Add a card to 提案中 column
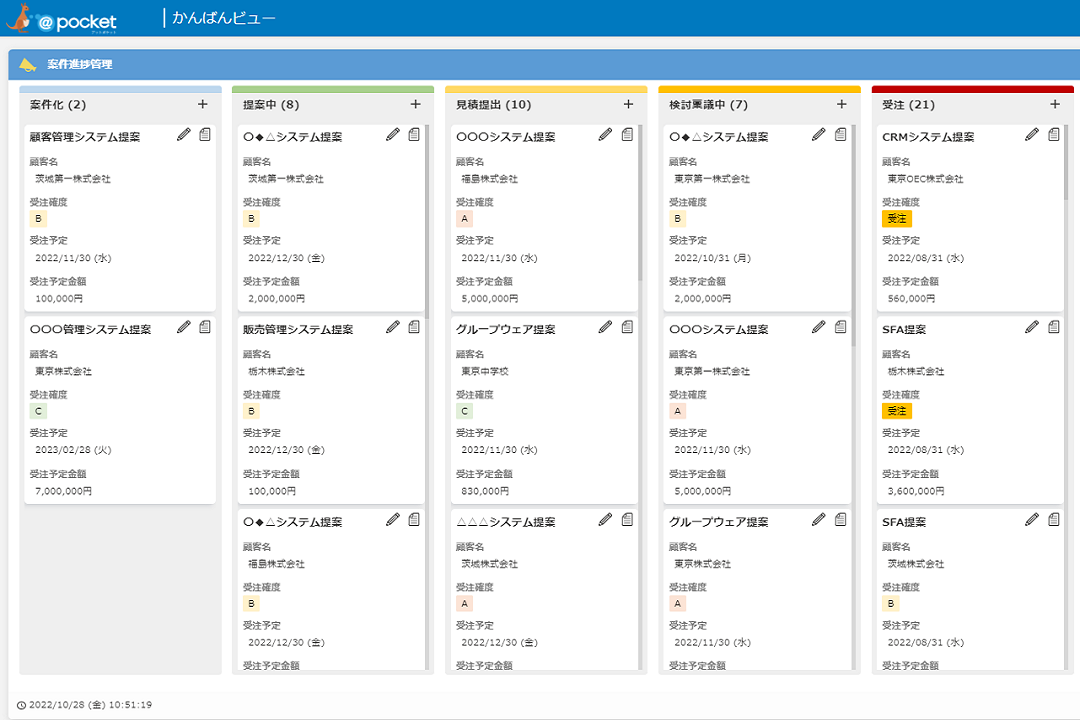 click(x=415, y=104)
